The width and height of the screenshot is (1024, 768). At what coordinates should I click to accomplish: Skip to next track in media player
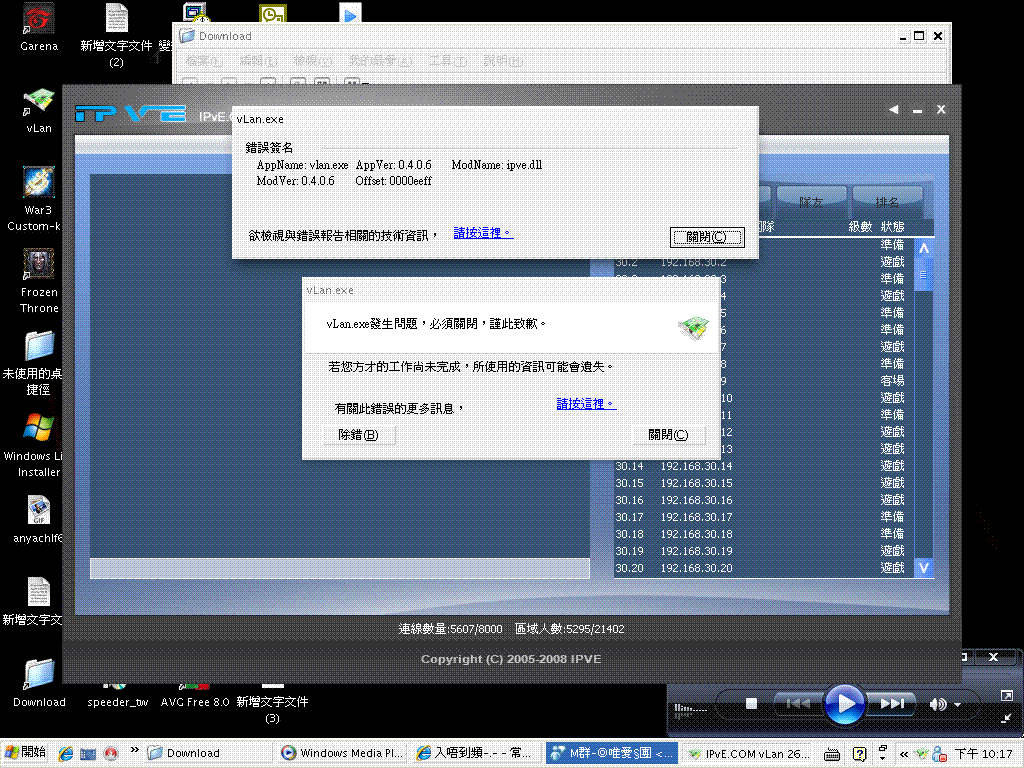[x=891, y=704]
